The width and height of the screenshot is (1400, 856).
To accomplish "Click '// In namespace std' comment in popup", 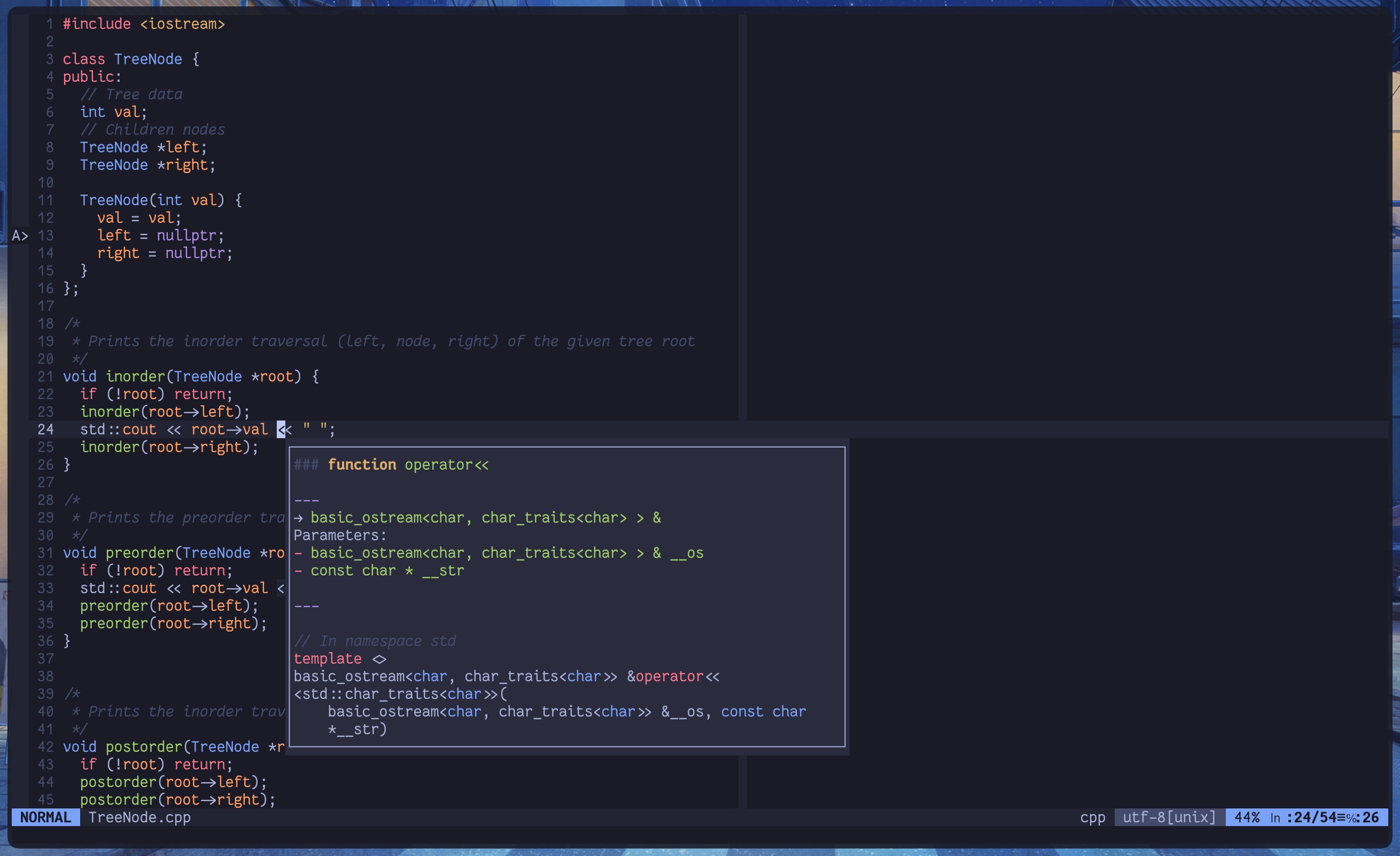I will (375, 641).
